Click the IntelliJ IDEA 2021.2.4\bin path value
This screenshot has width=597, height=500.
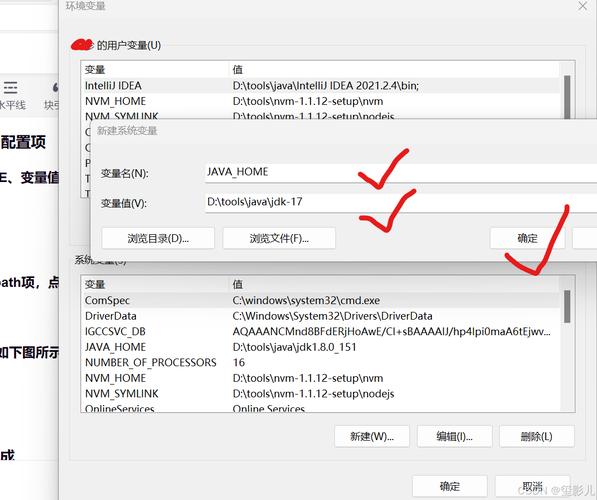point(326,86)
